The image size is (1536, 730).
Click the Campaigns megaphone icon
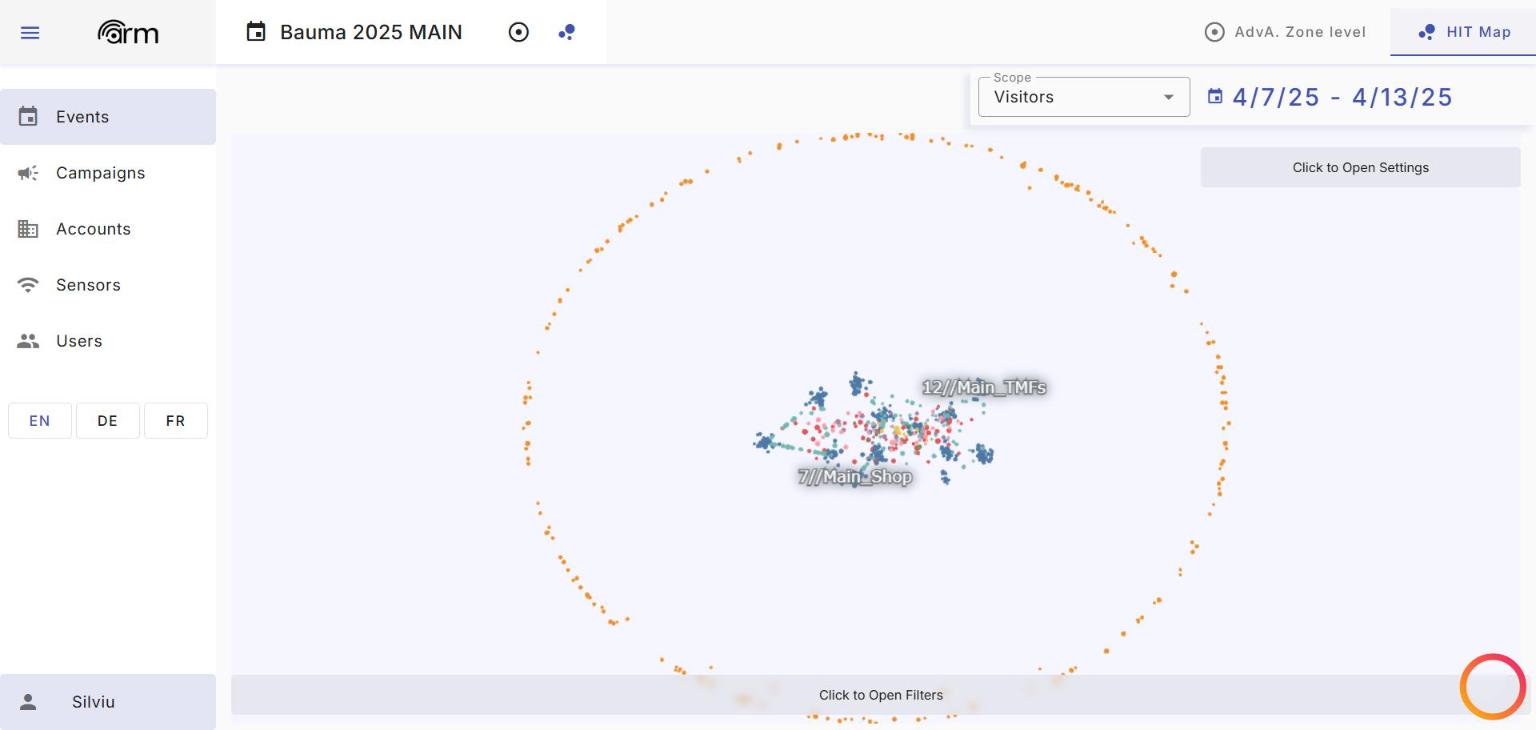(x=28, y=173)
